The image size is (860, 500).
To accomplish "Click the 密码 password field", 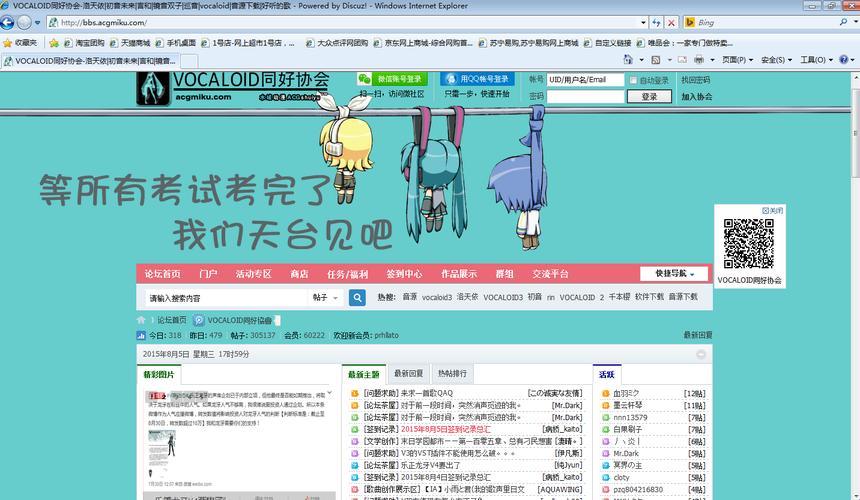I will [585, 96].
